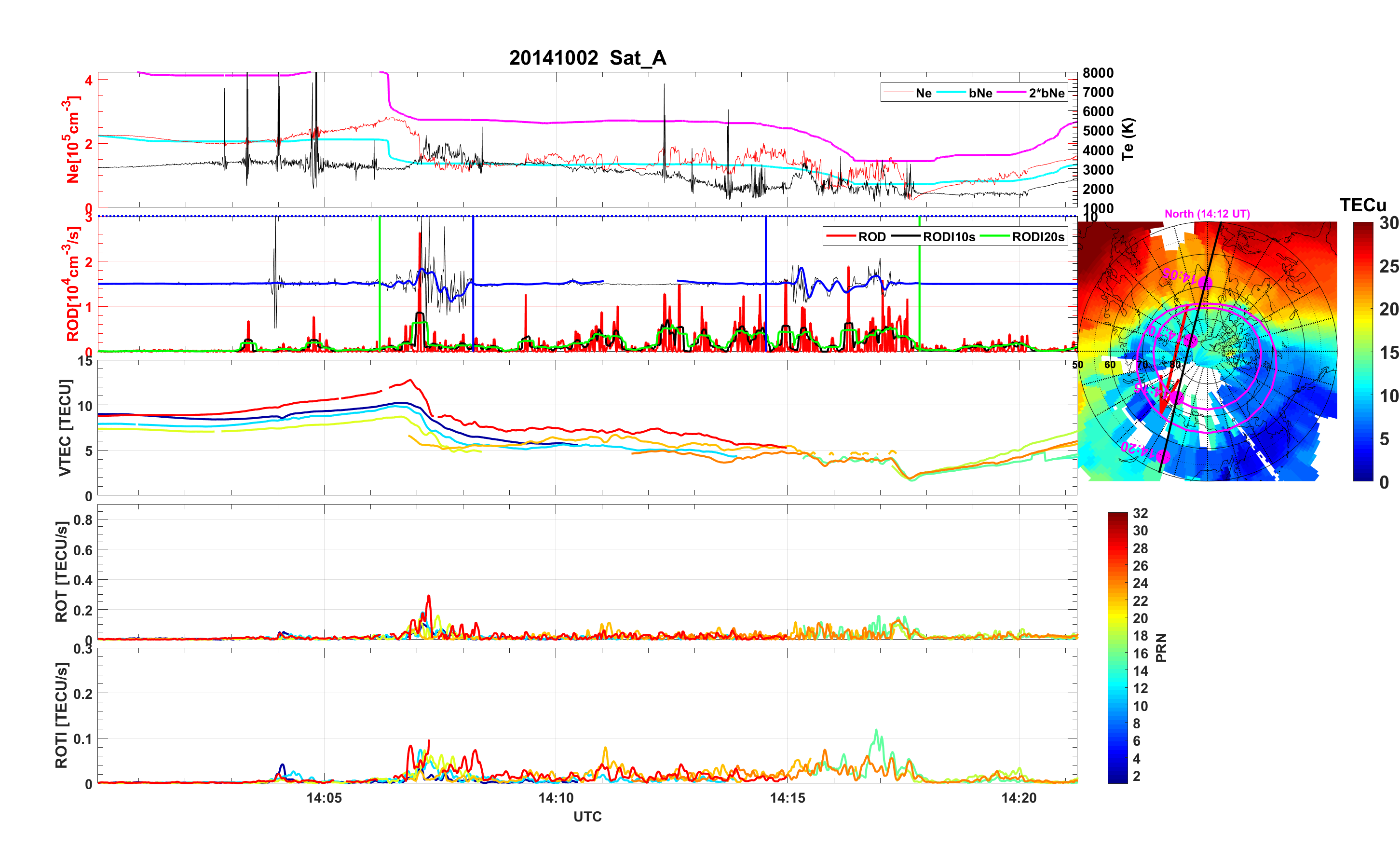Click the UTC x-axis label
Screen dimensions: 1400x847
pyautogui.click(x=587, y=816)
